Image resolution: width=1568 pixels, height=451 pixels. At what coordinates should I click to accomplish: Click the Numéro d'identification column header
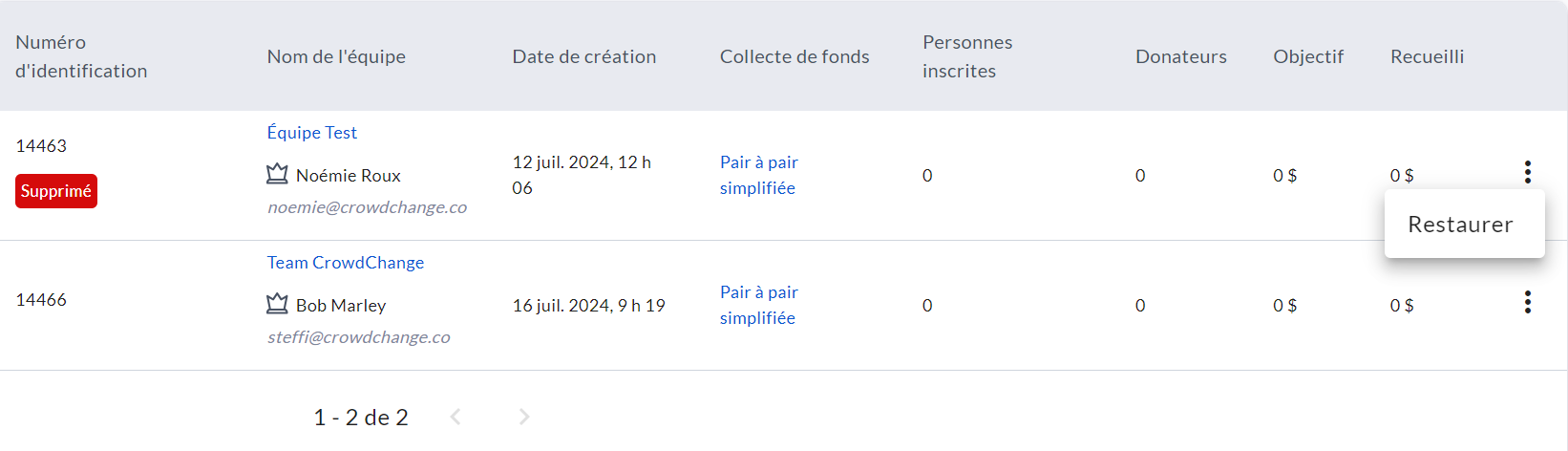[x=81, y=56]
